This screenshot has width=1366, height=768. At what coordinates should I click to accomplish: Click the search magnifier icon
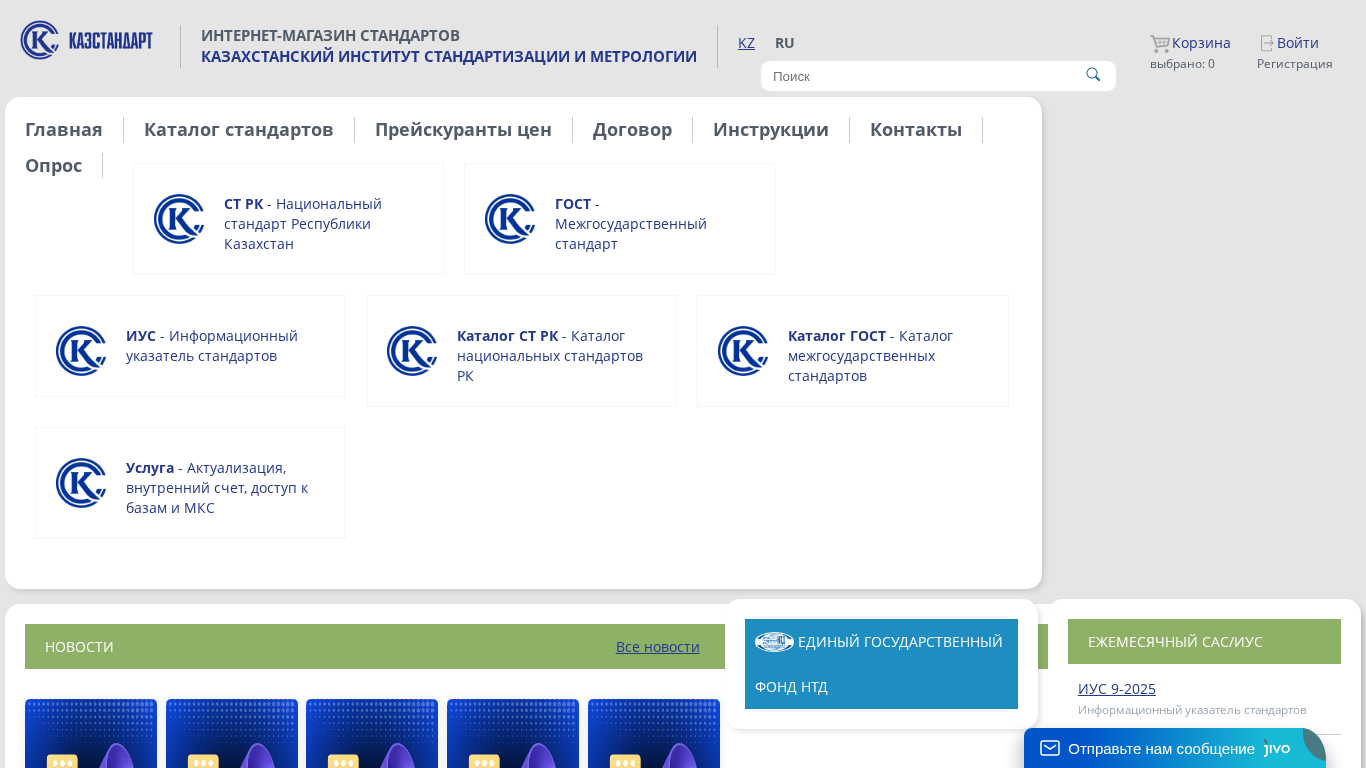click(1093, 75)
